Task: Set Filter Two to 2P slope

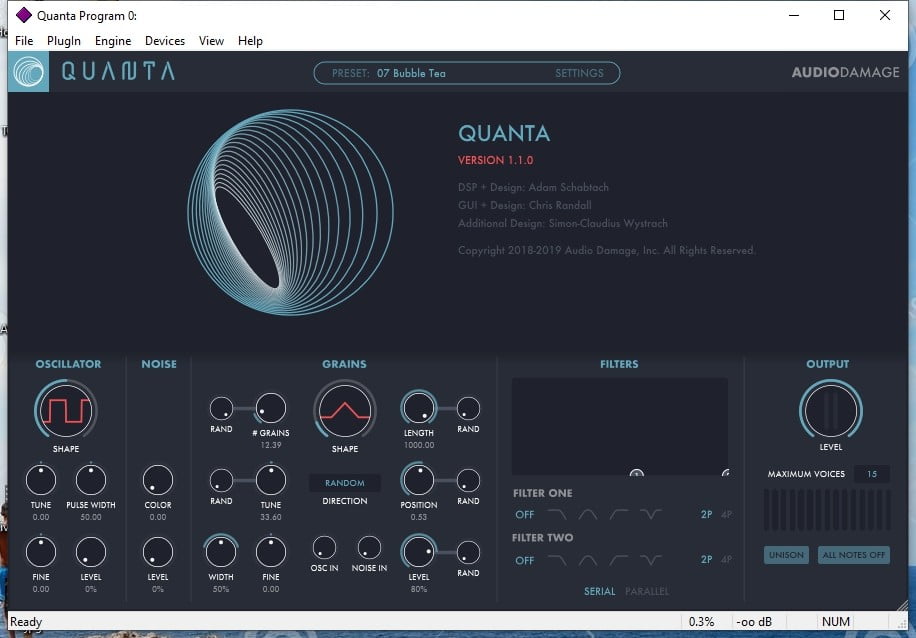Action: click(706, 560)
